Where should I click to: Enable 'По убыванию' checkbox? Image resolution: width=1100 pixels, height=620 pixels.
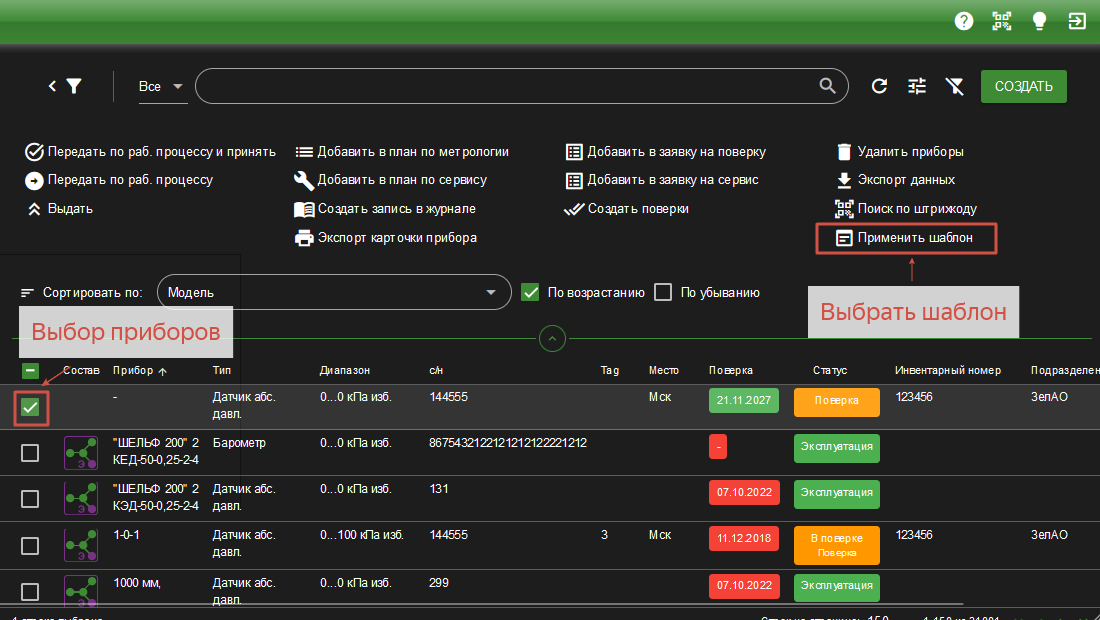click(x=663, y=292)
